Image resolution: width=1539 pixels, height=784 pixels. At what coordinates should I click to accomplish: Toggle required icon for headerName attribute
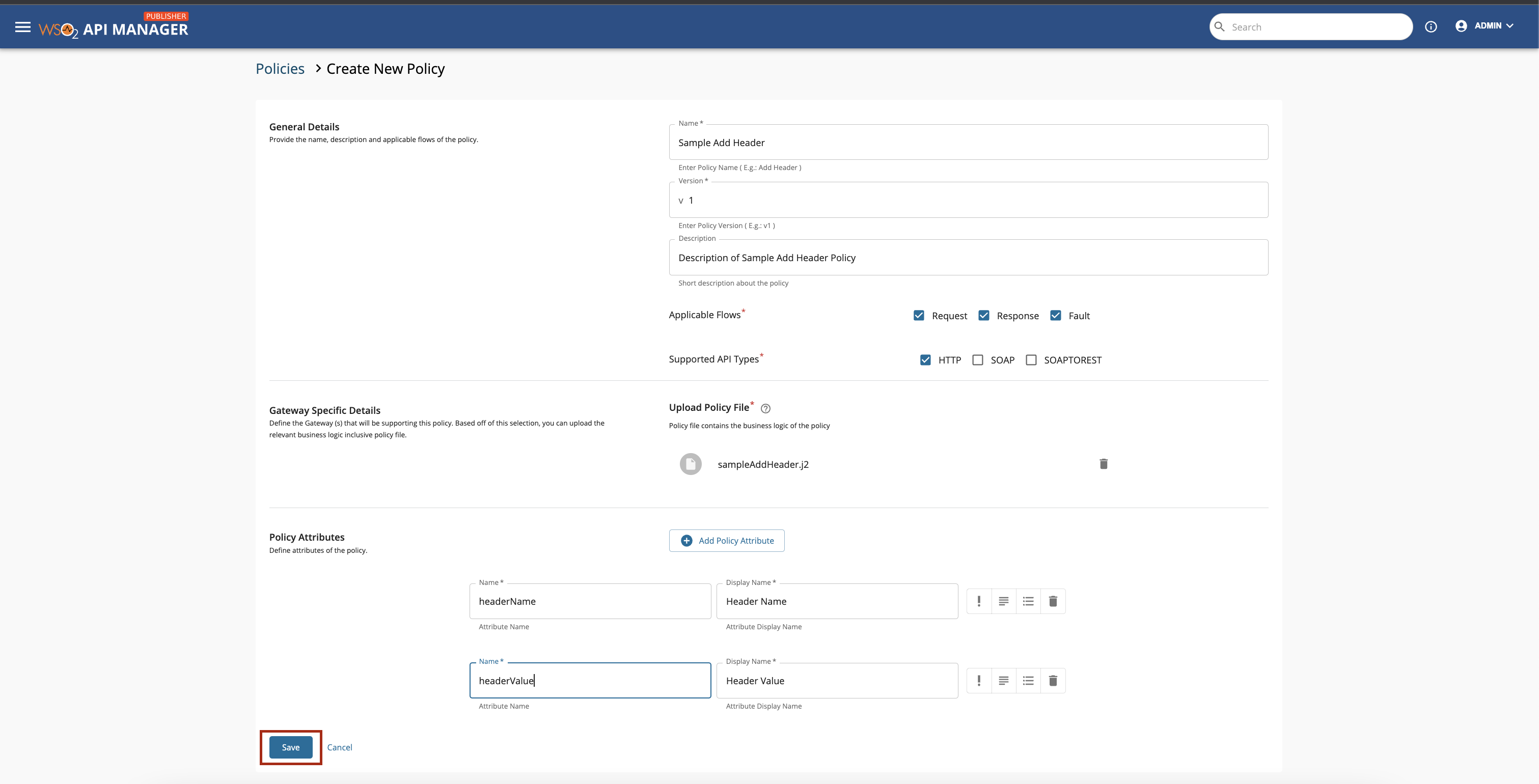[979, 601]
